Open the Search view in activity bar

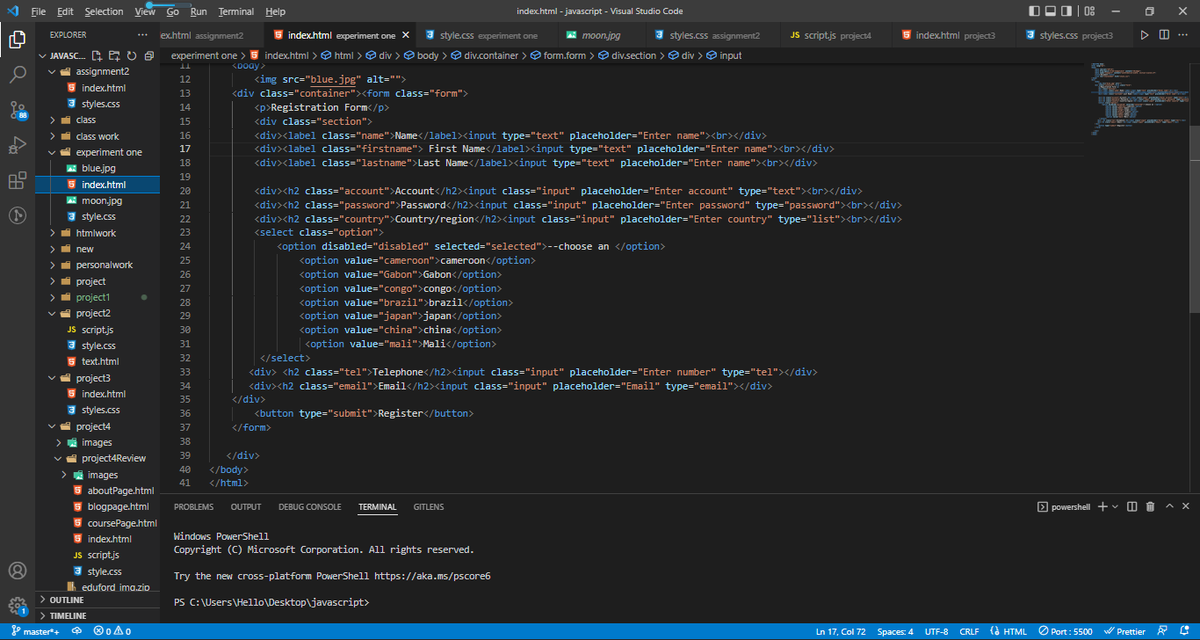tap(17, 75)
